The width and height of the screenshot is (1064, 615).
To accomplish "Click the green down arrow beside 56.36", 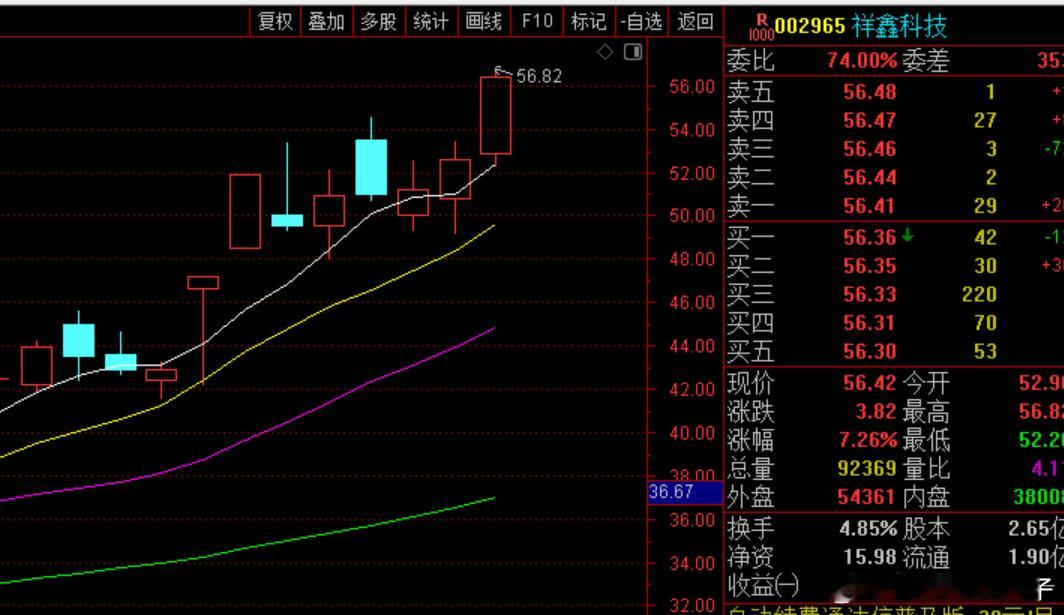I will (907, 236).
